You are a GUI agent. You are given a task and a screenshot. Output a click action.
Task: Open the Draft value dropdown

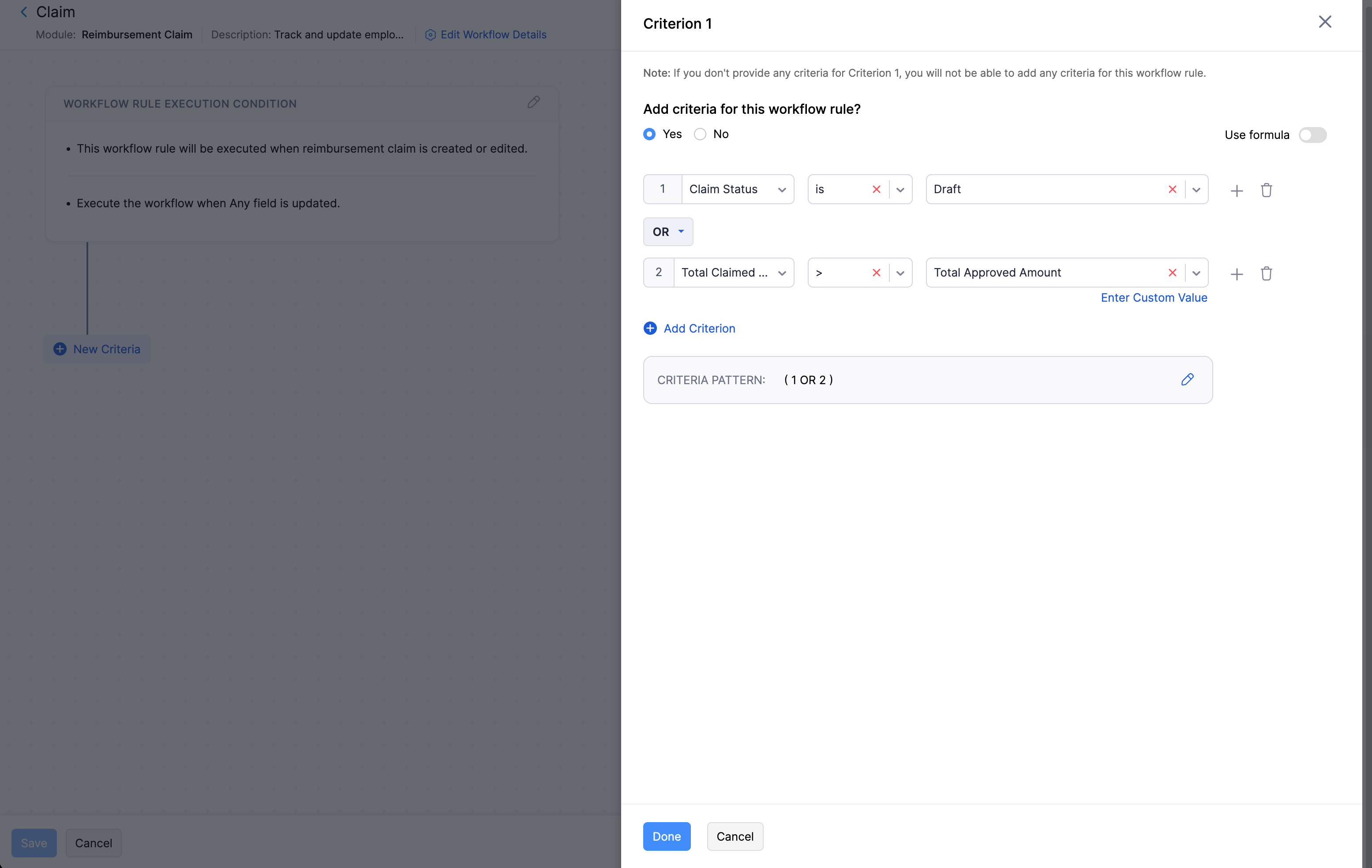(1196, 190)
